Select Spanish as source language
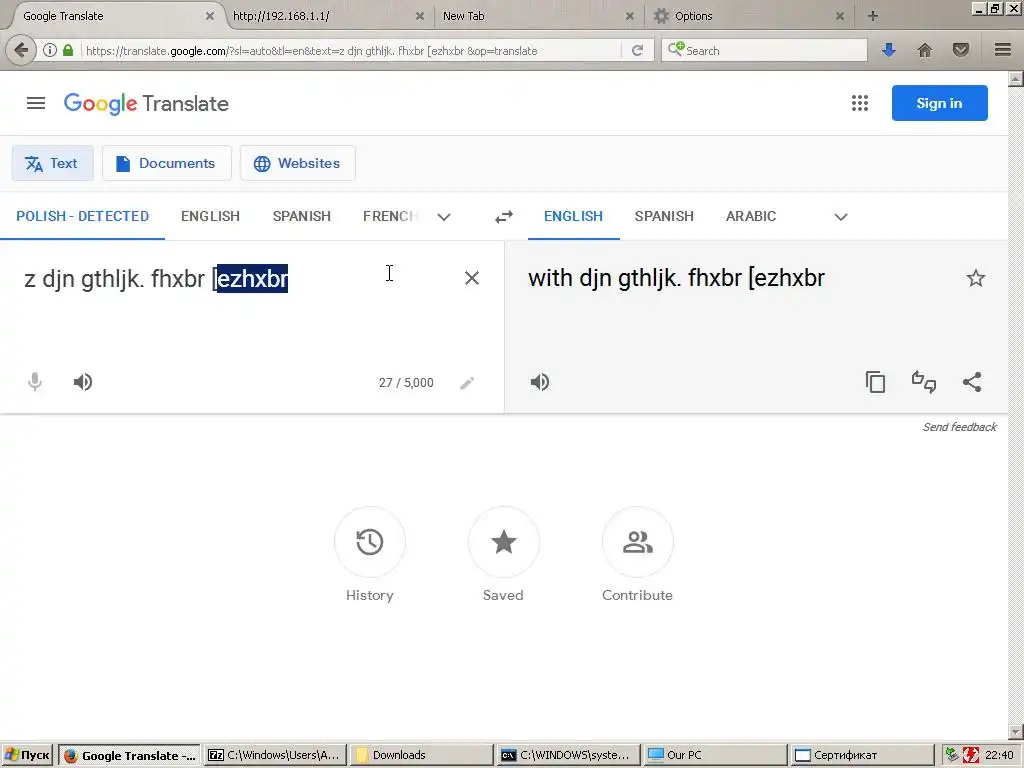 pos(302,216)
